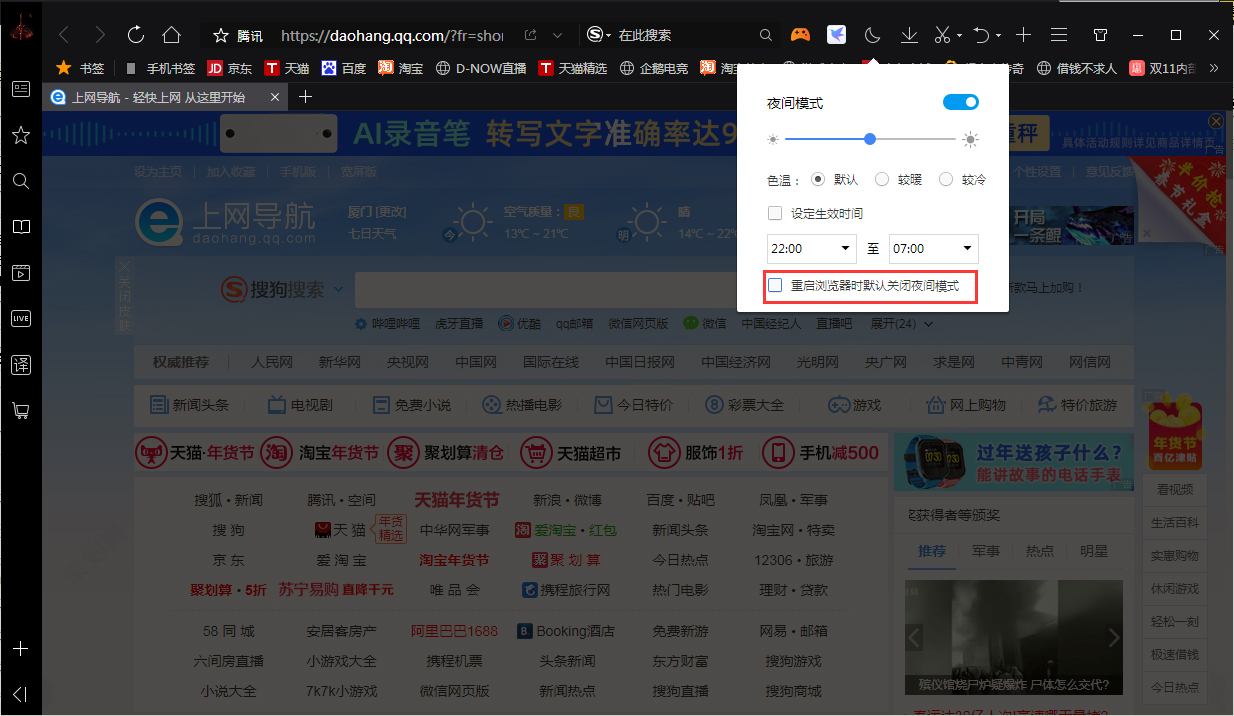
Task: Turn off the 夜间模式 toggle switch
Action: pos(959,101)
